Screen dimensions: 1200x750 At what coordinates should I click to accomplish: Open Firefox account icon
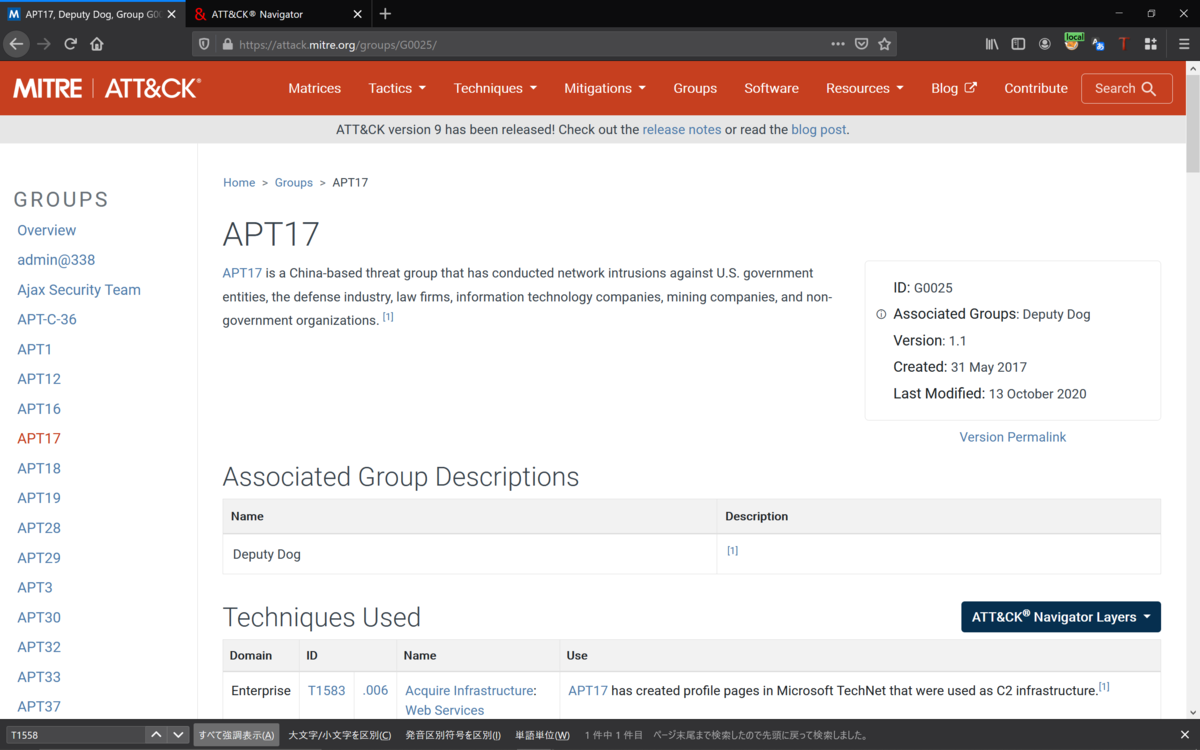tap(1045, 44)
